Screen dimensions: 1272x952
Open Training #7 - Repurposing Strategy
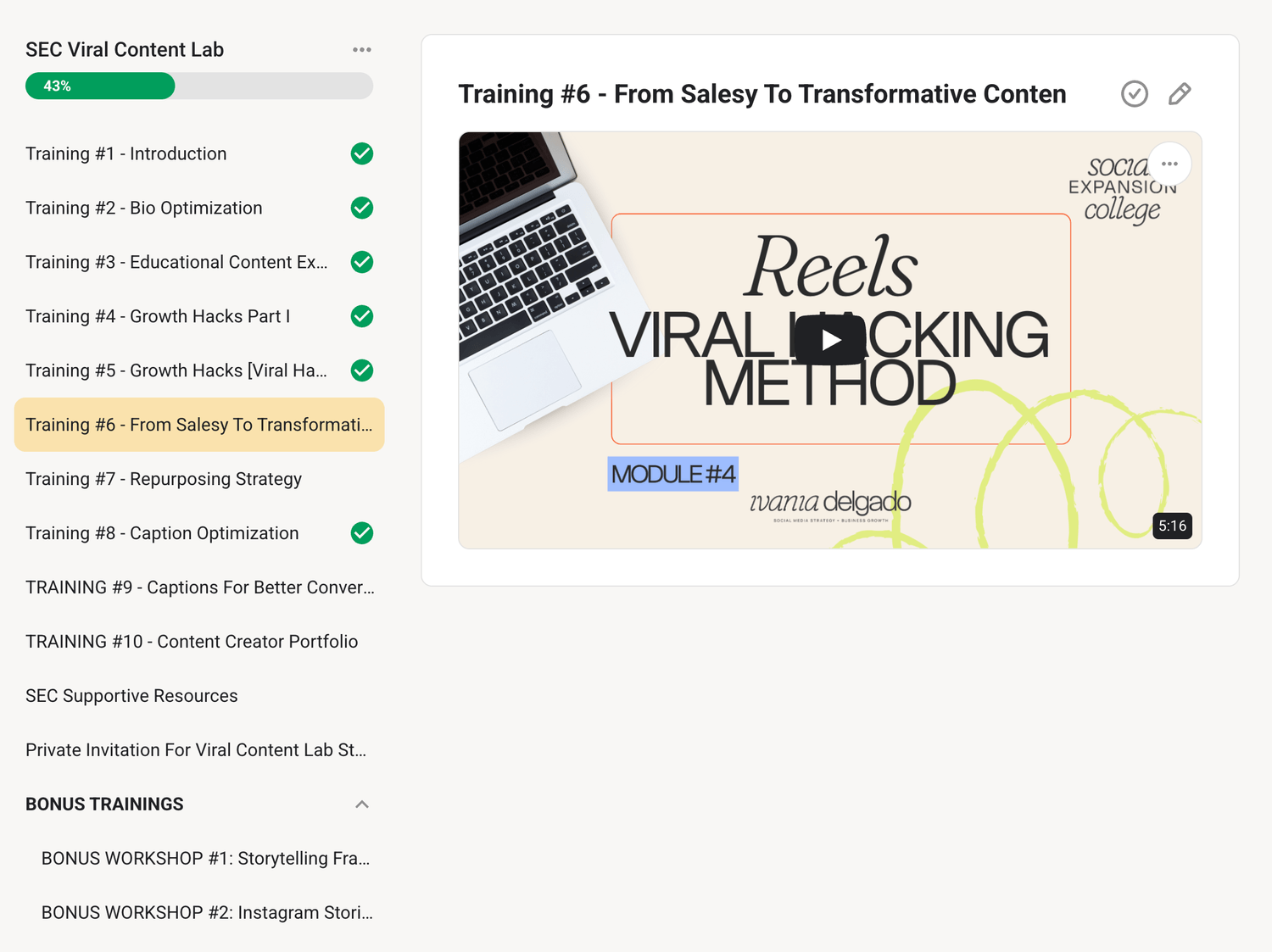[164, 479]
